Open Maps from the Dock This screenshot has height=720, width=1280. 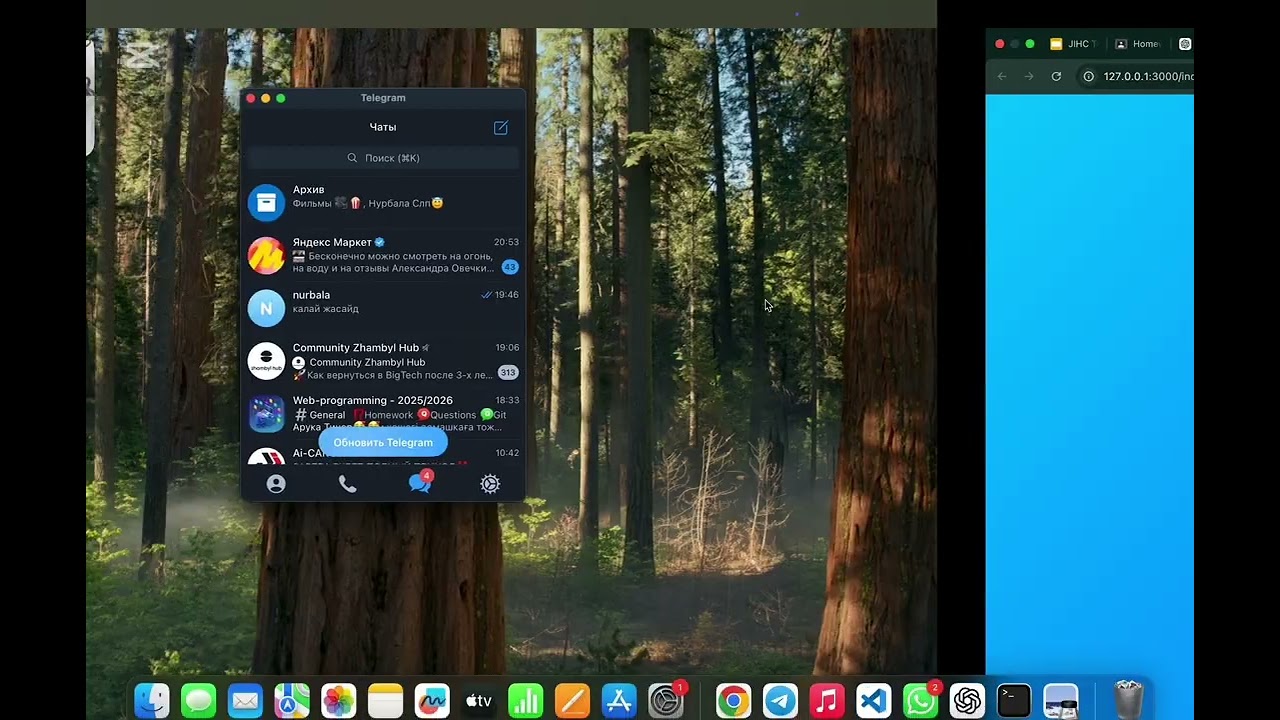pyautogui.click(x=292, y=701)
